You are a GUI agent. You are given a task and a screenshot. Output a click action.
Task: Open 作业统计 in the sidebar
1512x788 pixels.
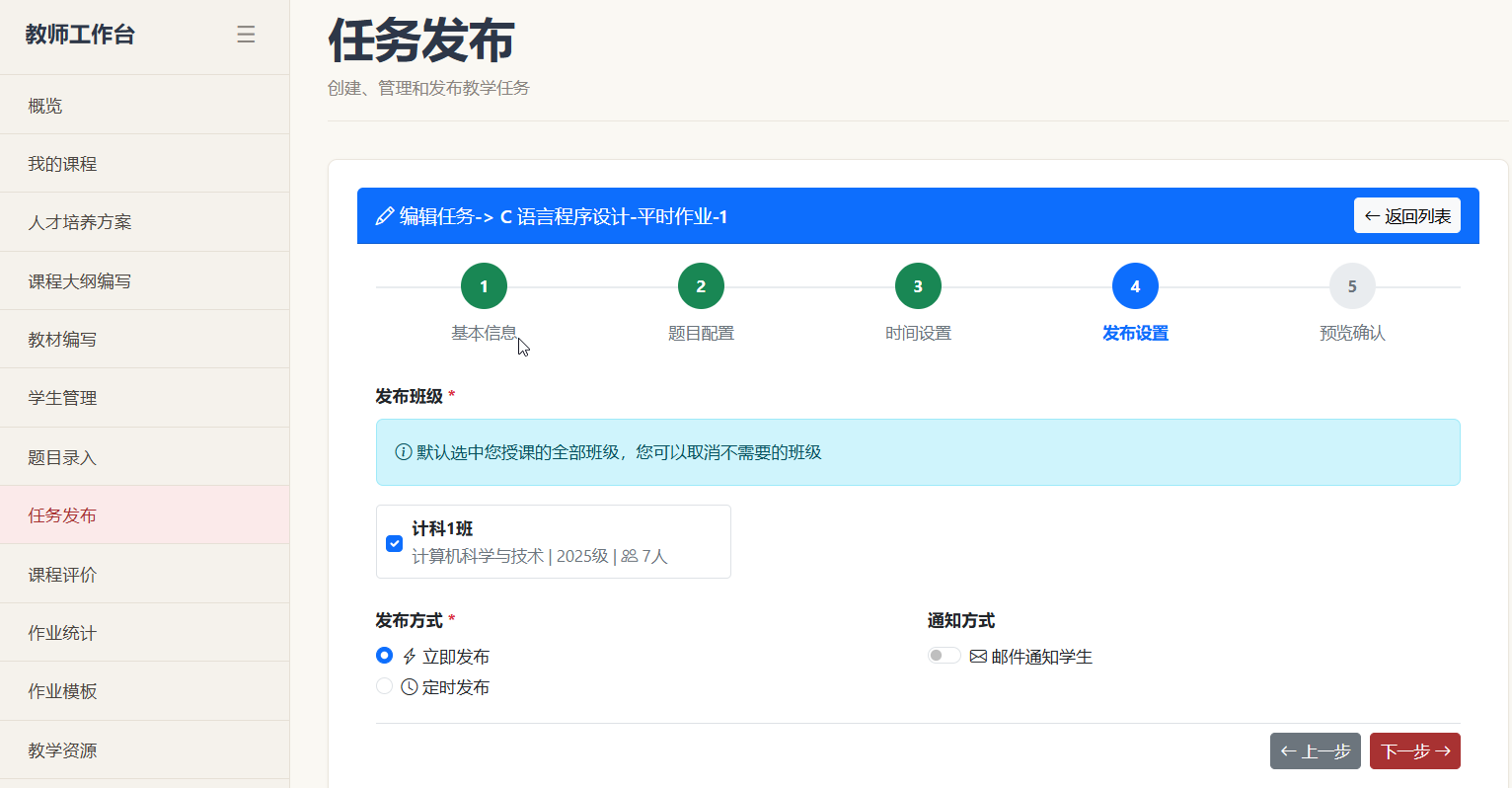point(144,633)
